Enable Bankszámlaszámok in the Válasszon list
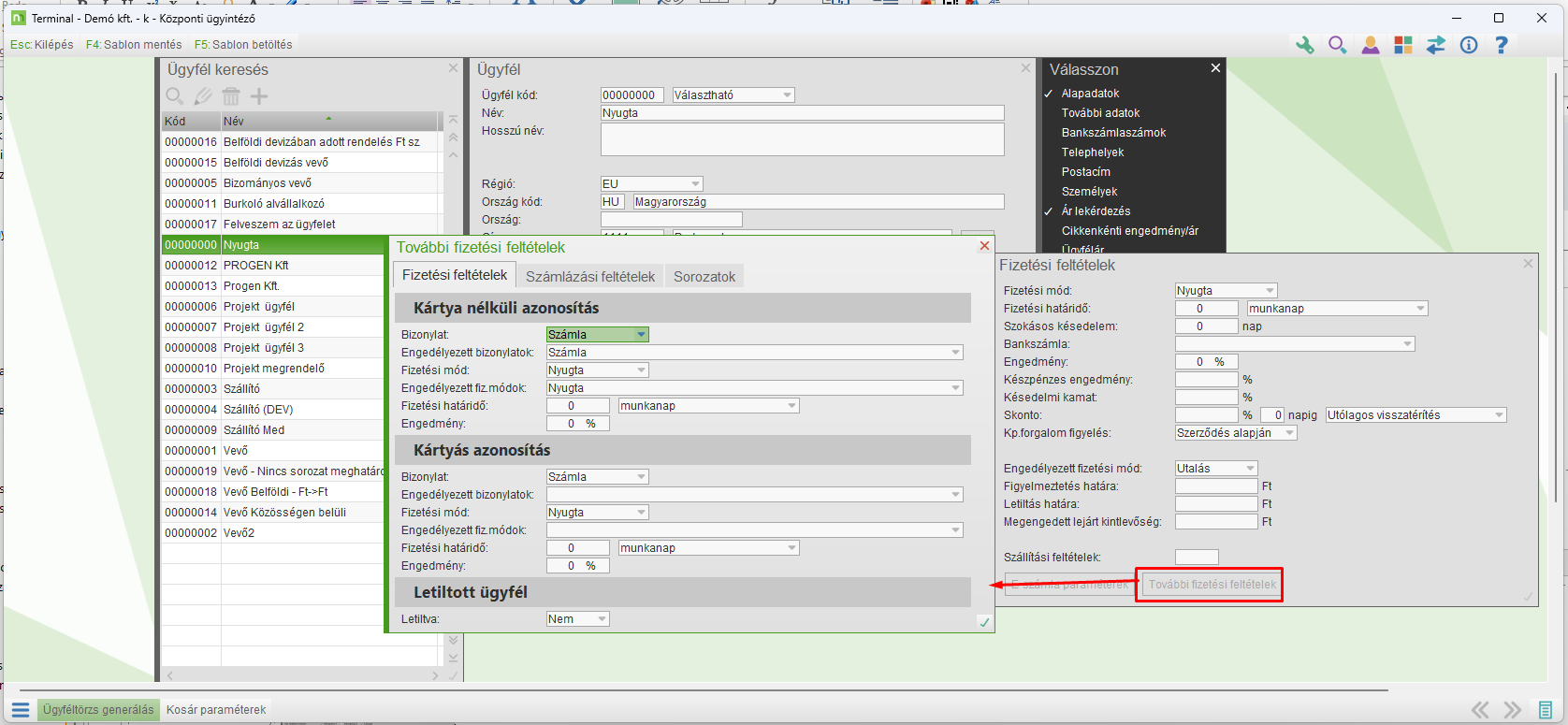This screenshot has height=725, width=1568. [x=1113, y=133]
